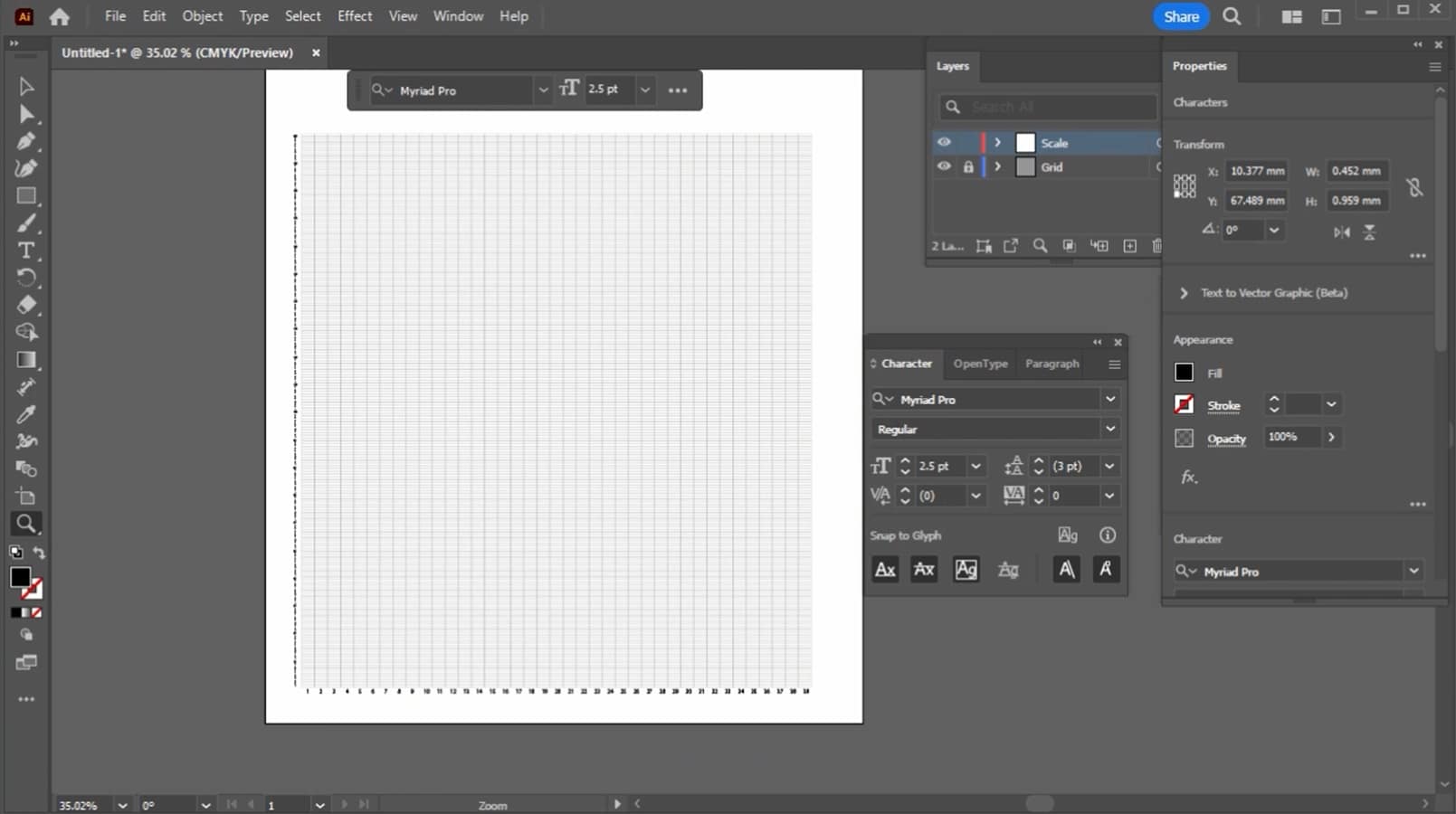Hide the Scale layer

point(944,143)
